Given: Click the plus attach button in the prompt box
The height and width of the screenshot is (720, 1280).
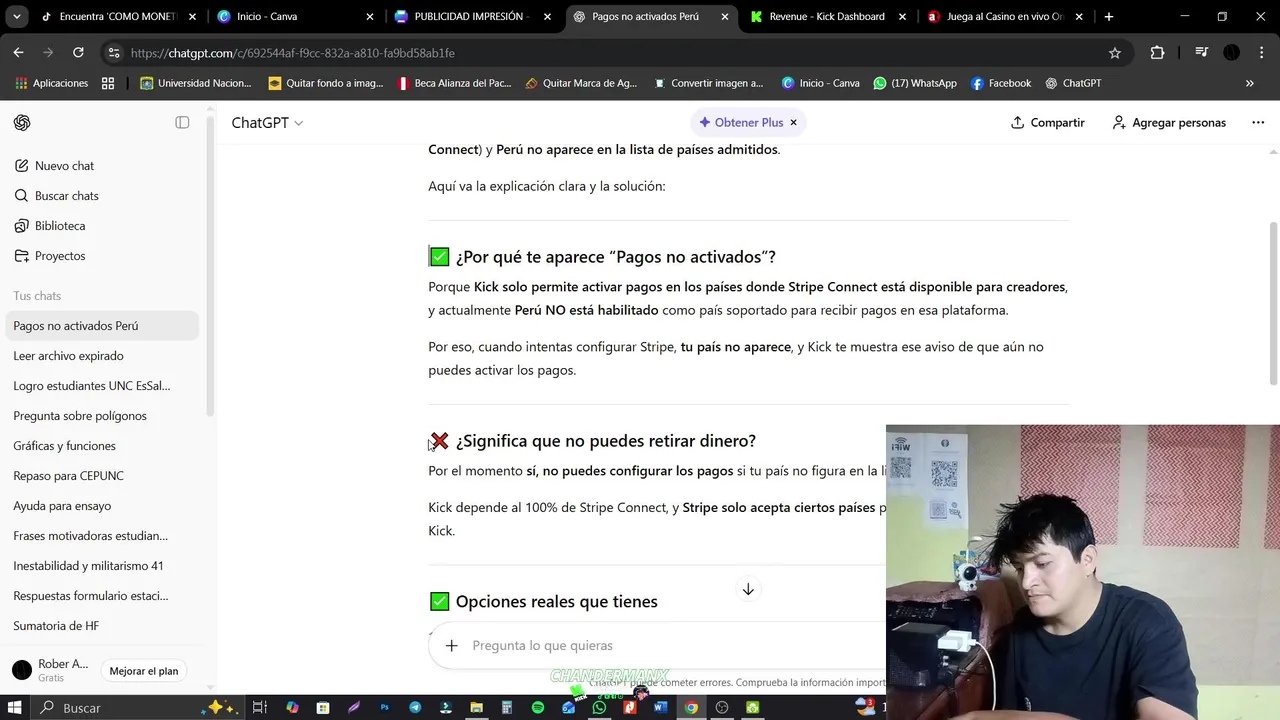Looking at the screenshot, I should tap(451, 645).
